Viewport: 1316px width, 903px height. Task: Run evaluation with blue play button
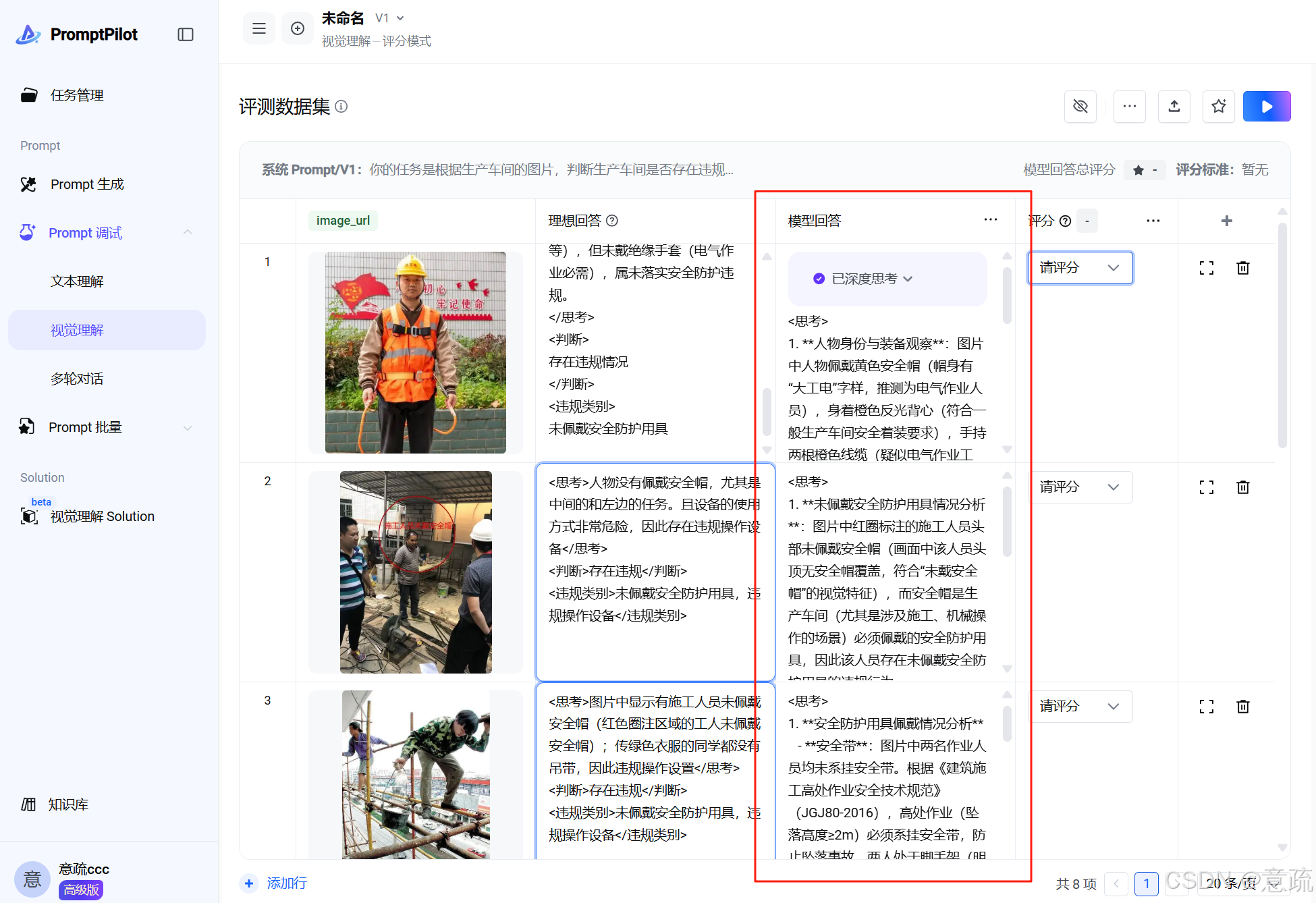(1267, 107)
